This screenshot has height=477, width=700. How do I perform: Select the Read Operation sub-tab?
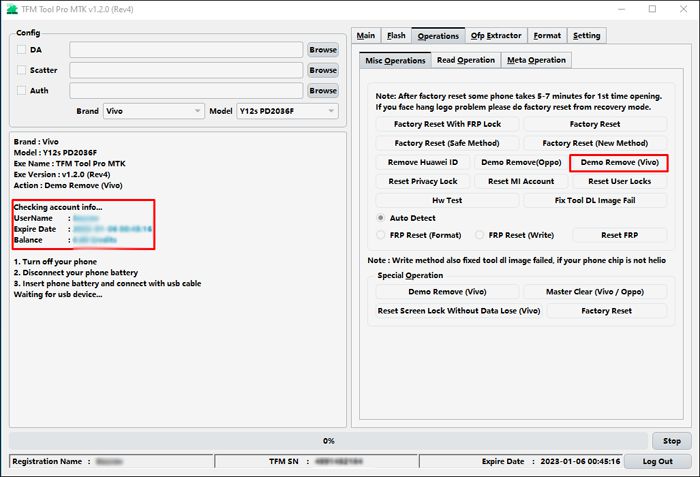pyautogui.click(x=466, y=60)
